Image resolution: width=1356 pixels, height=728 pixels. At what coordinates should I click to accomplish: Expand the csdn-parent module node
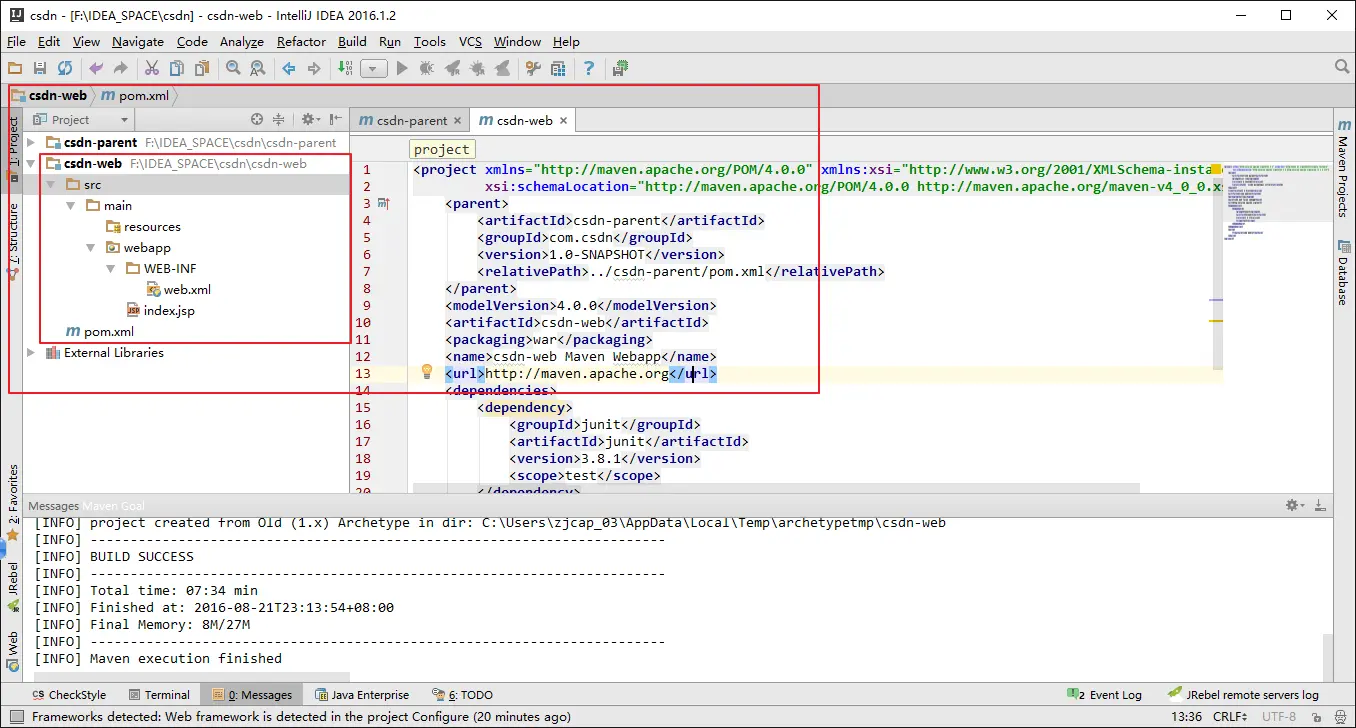point(32,143)
